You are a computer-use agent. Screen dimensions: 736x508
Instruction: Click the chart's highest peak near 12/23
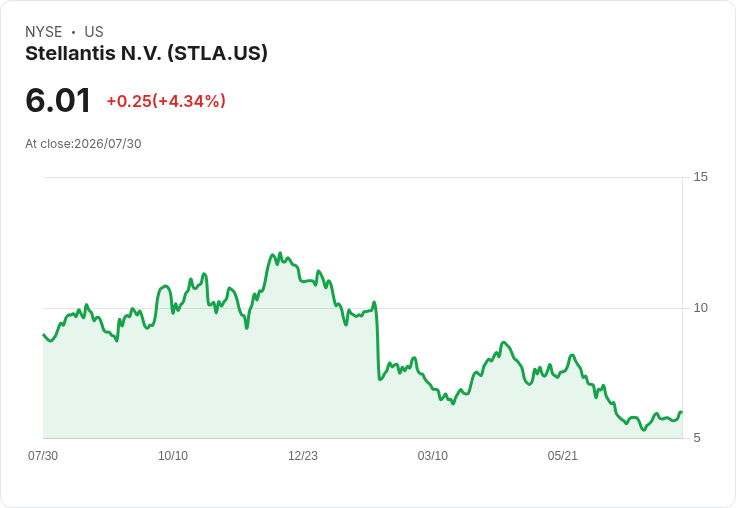[280, 253]
